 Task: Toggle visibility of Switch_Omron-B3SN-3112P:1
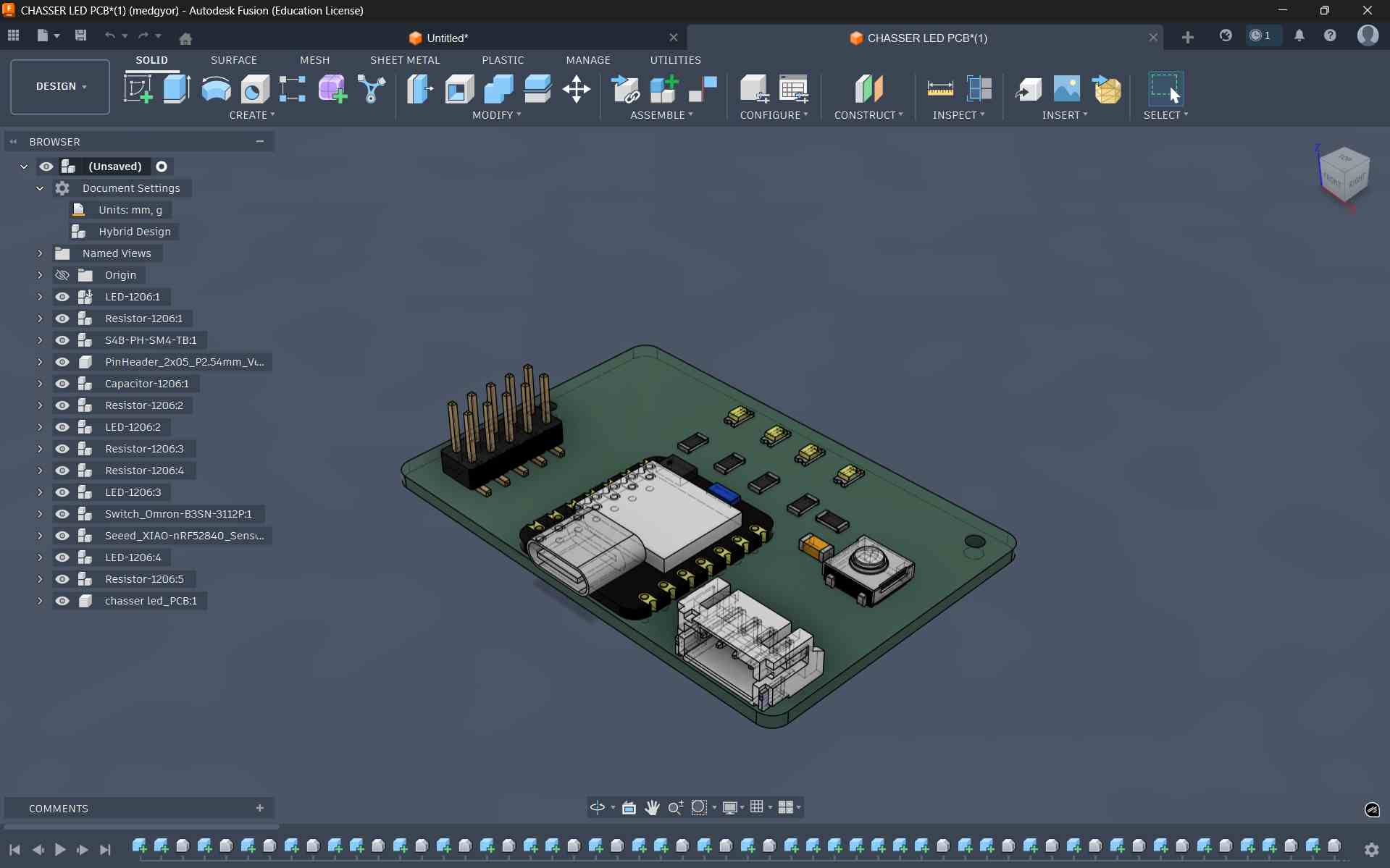62,514
